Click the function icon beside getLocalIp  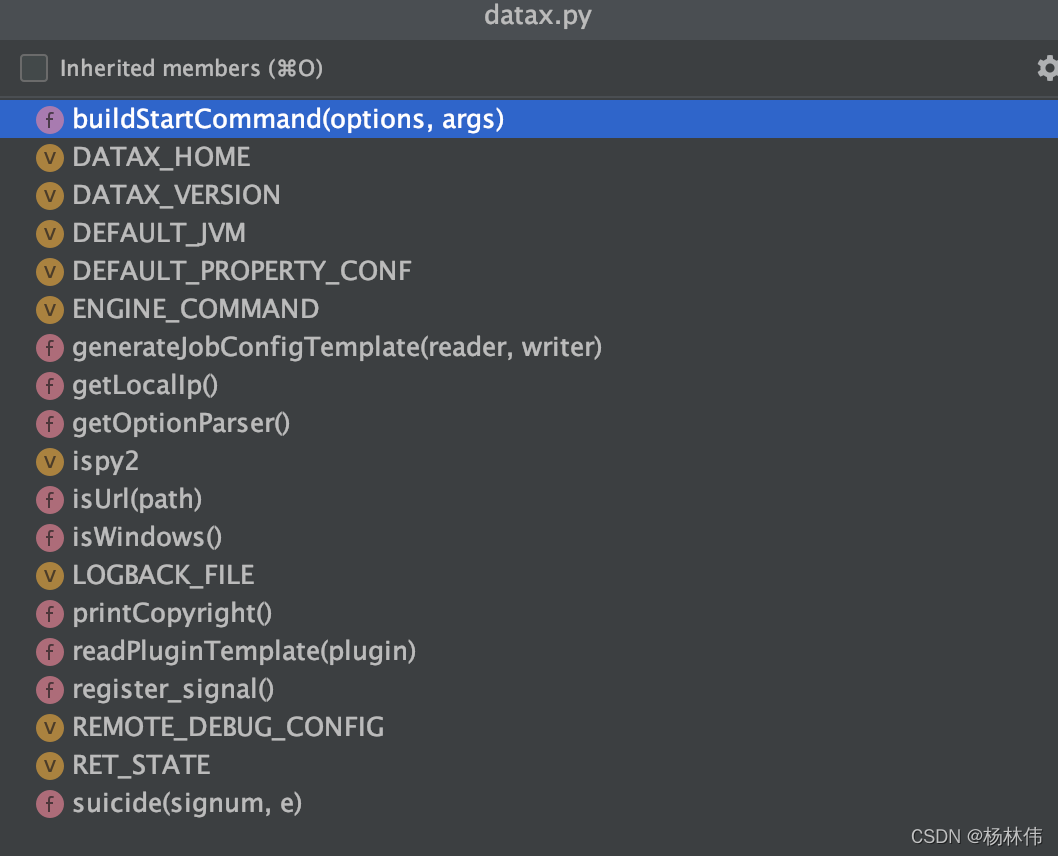49,385
